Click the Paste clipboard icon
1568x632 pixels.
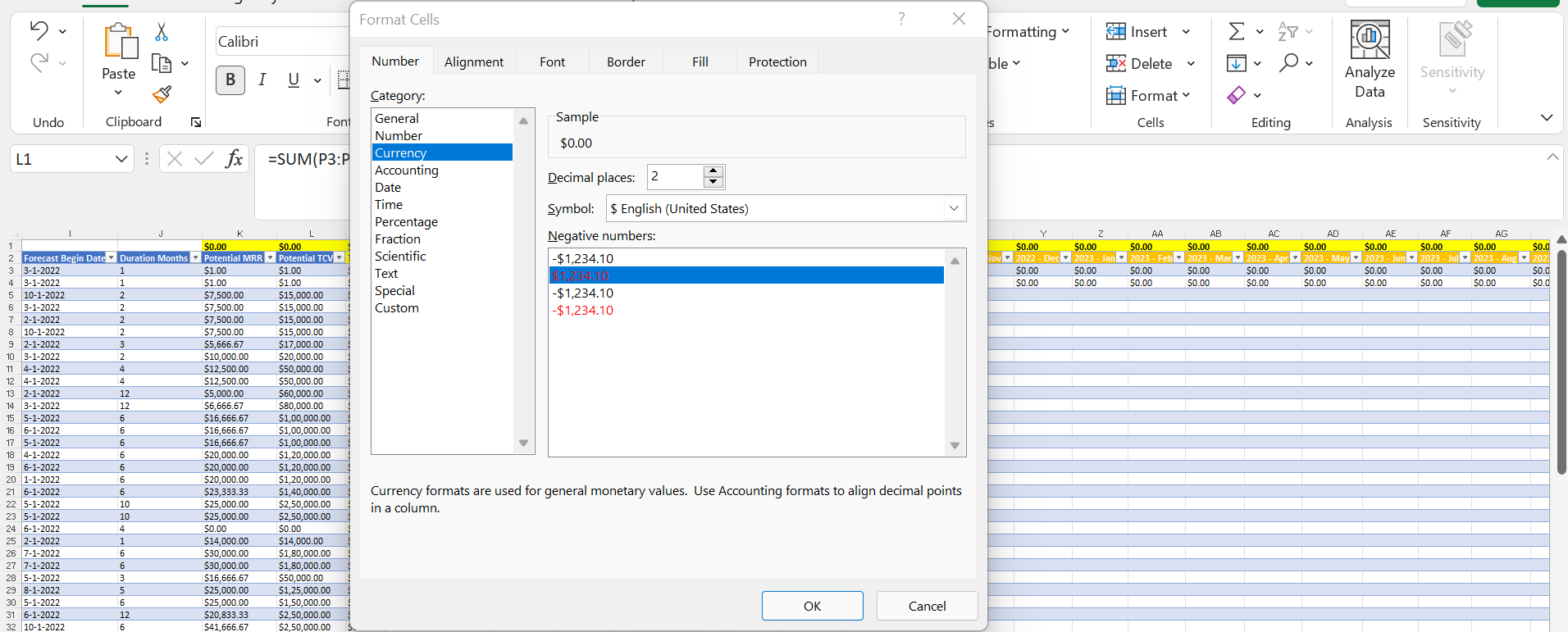120,41
